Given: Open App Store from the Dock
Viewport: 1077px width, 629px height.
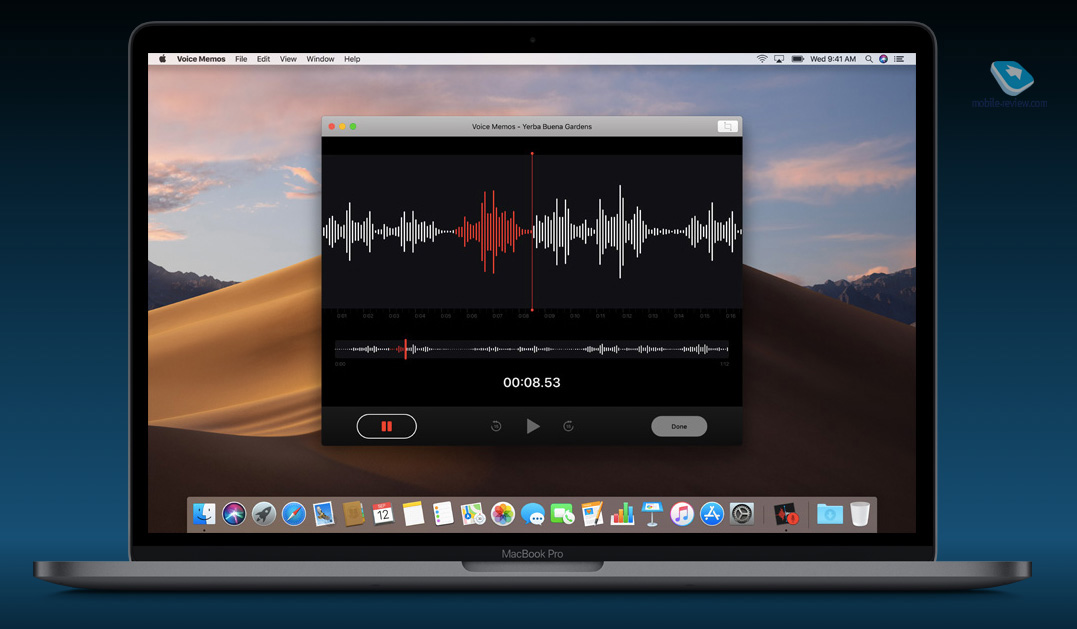Looking at the screenshot, I should (712, 514).
